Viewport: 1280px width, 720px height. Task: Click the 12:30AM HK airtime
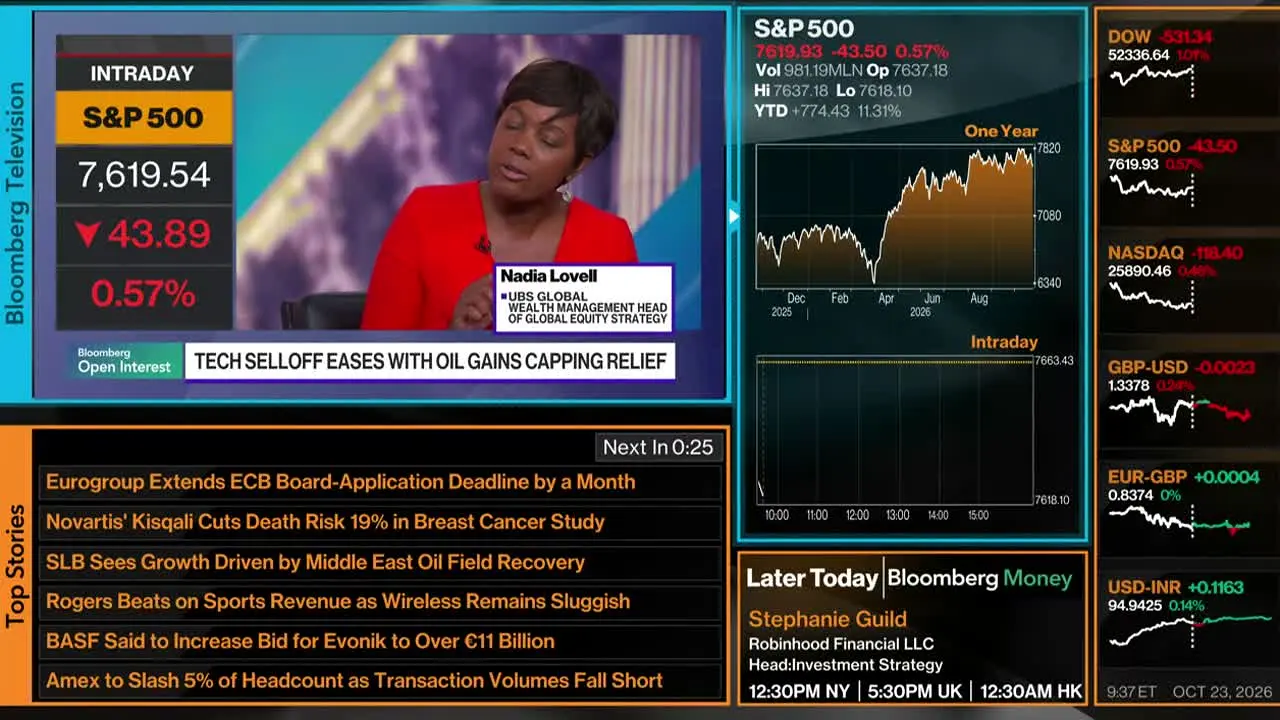(1030, 691)
